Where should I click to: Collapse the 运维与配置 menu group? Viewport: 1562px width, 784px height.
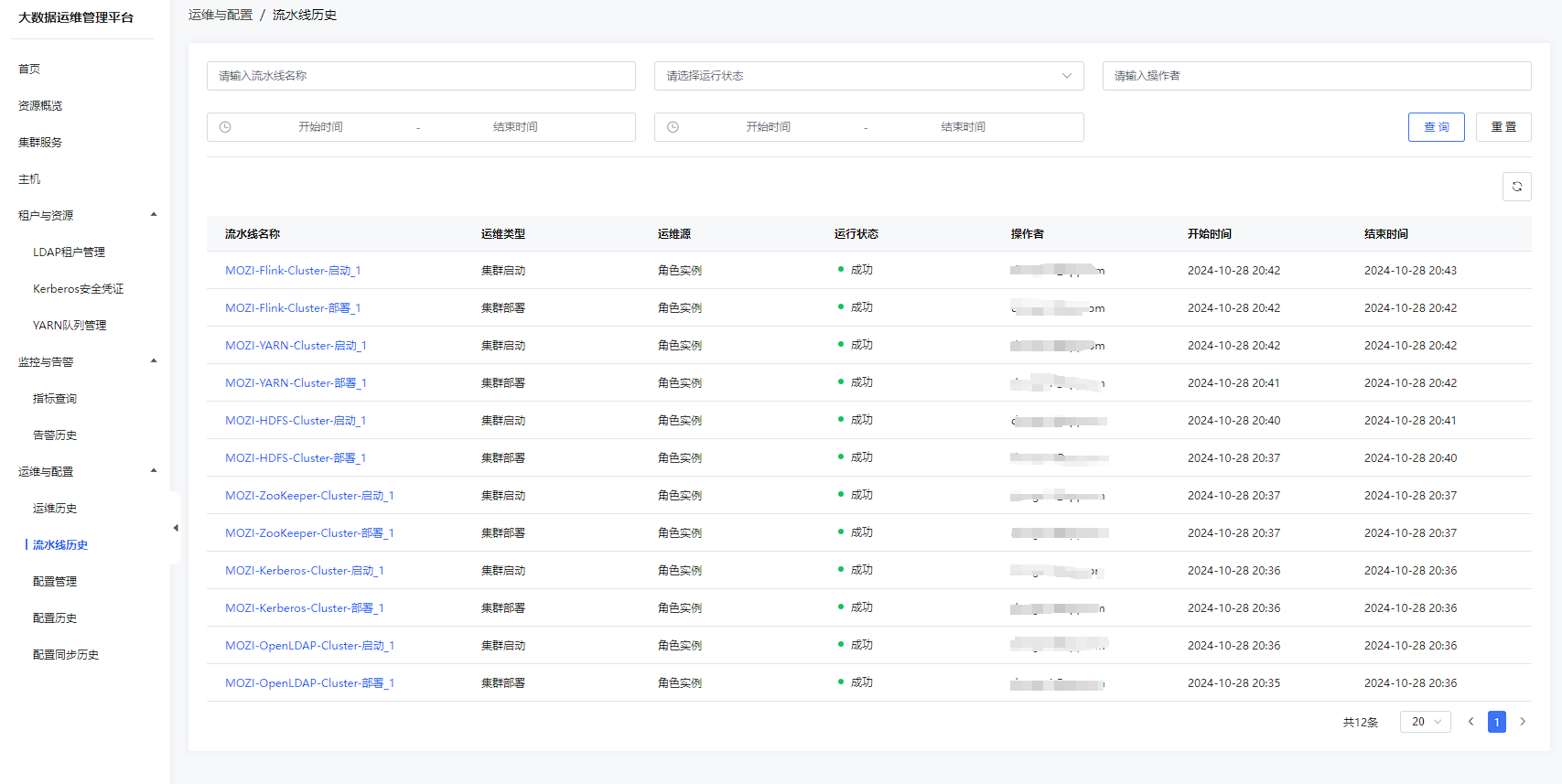154,471
